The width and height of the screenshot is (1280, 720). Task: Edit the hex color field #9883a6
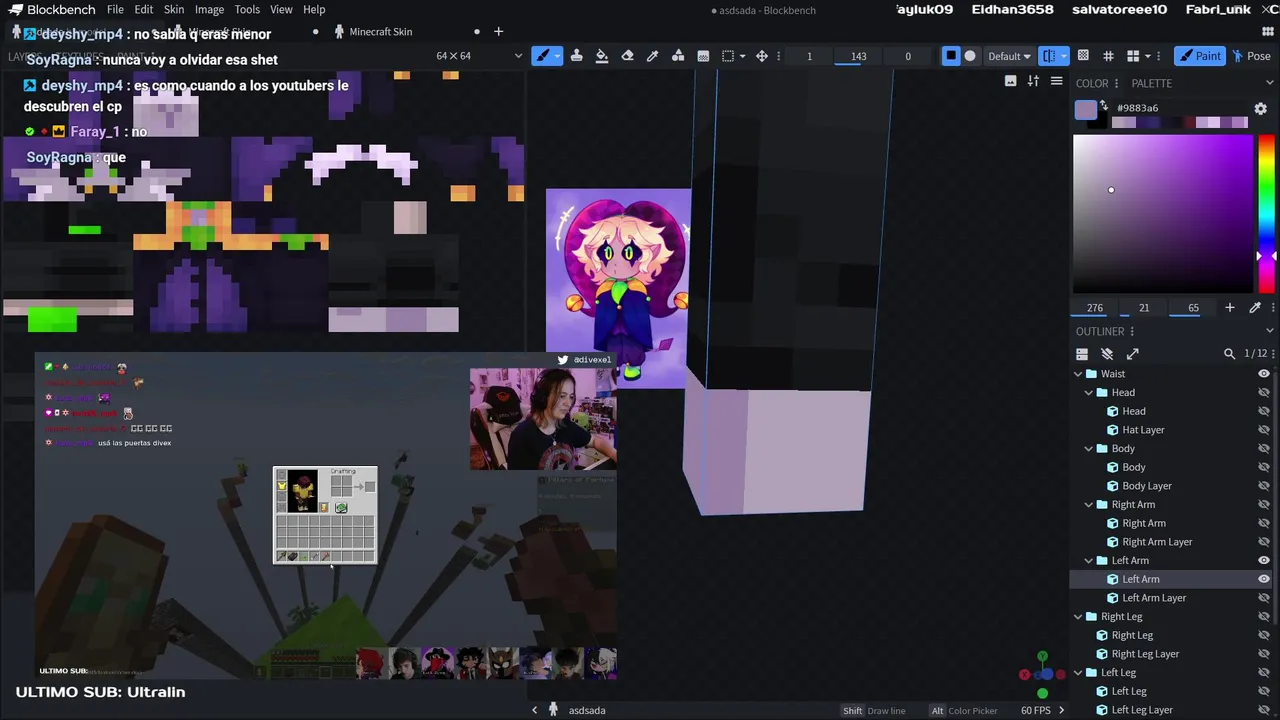[x=1180, y=108]
